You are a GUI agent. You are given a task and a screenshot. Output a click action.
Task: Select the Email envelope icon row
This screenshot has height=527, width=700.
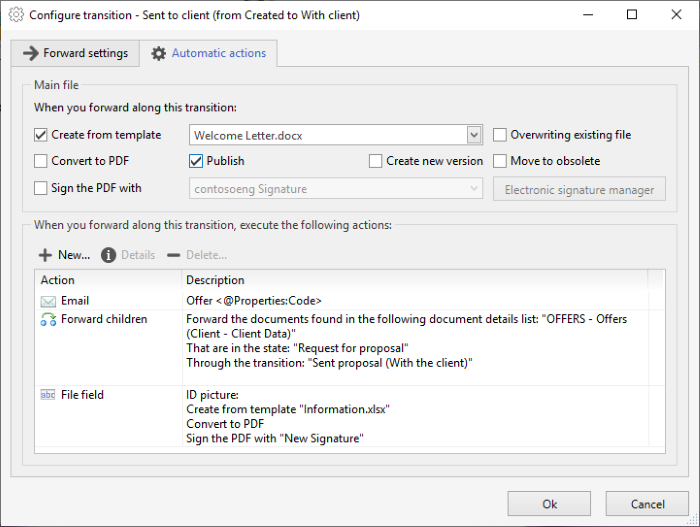coord(342,301)
